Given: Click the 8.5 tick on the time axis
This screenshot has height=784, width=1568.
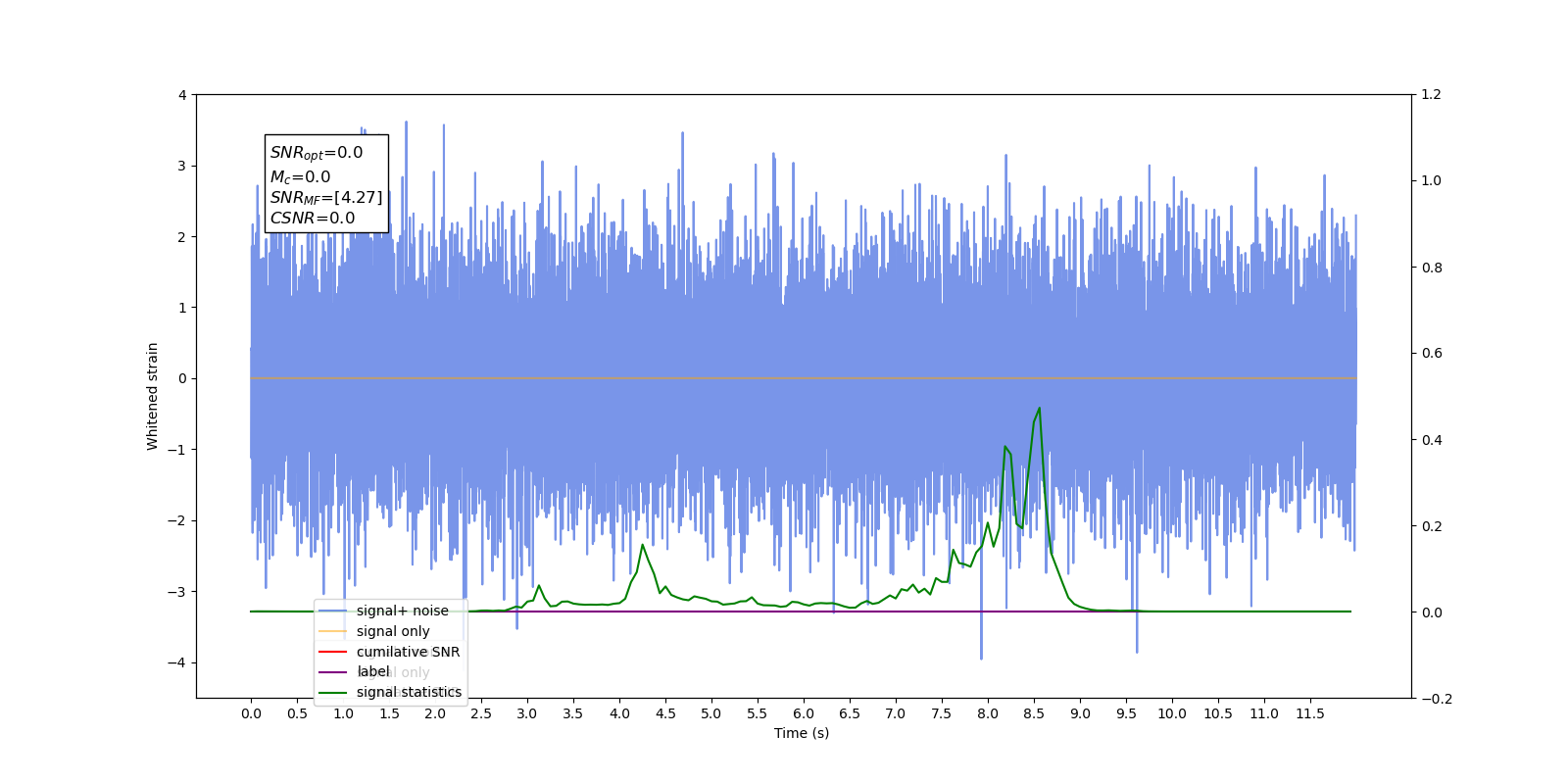Looking at the screenshot, I should pos(1034,713).
